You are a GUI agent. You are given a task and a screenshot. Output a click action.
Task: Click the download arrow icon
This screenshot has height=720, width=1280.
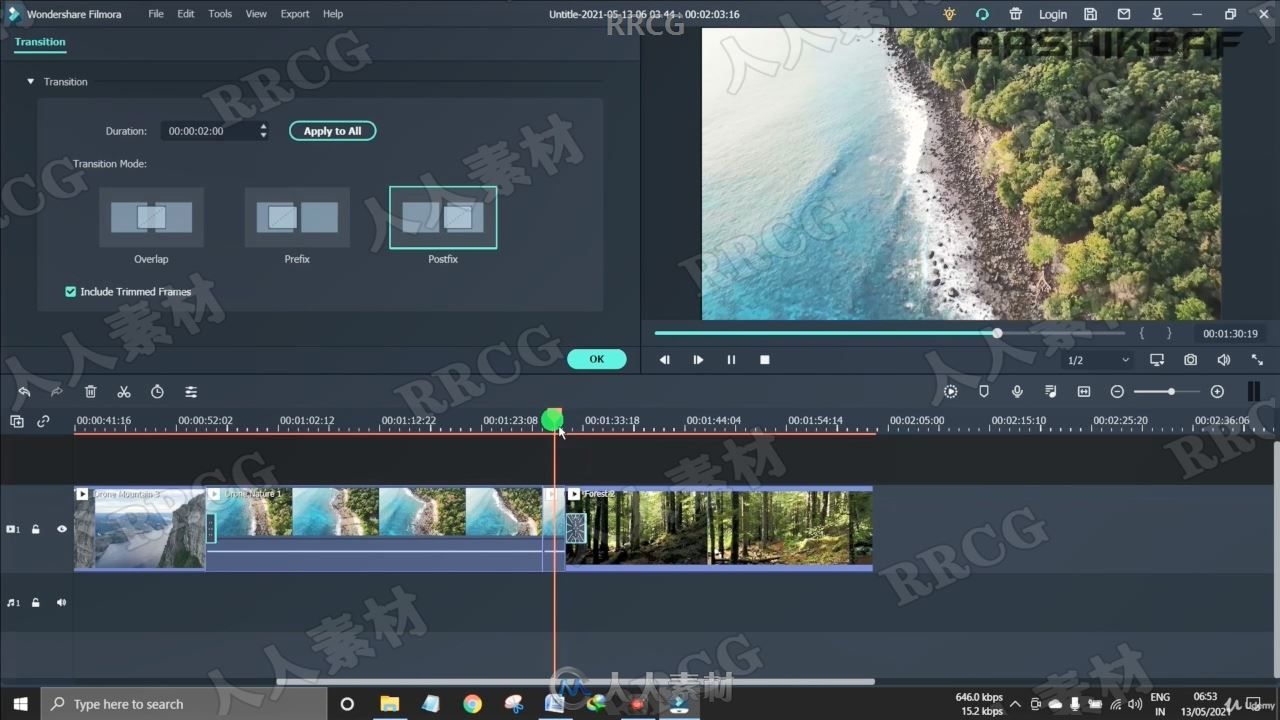coord(1157,14)
